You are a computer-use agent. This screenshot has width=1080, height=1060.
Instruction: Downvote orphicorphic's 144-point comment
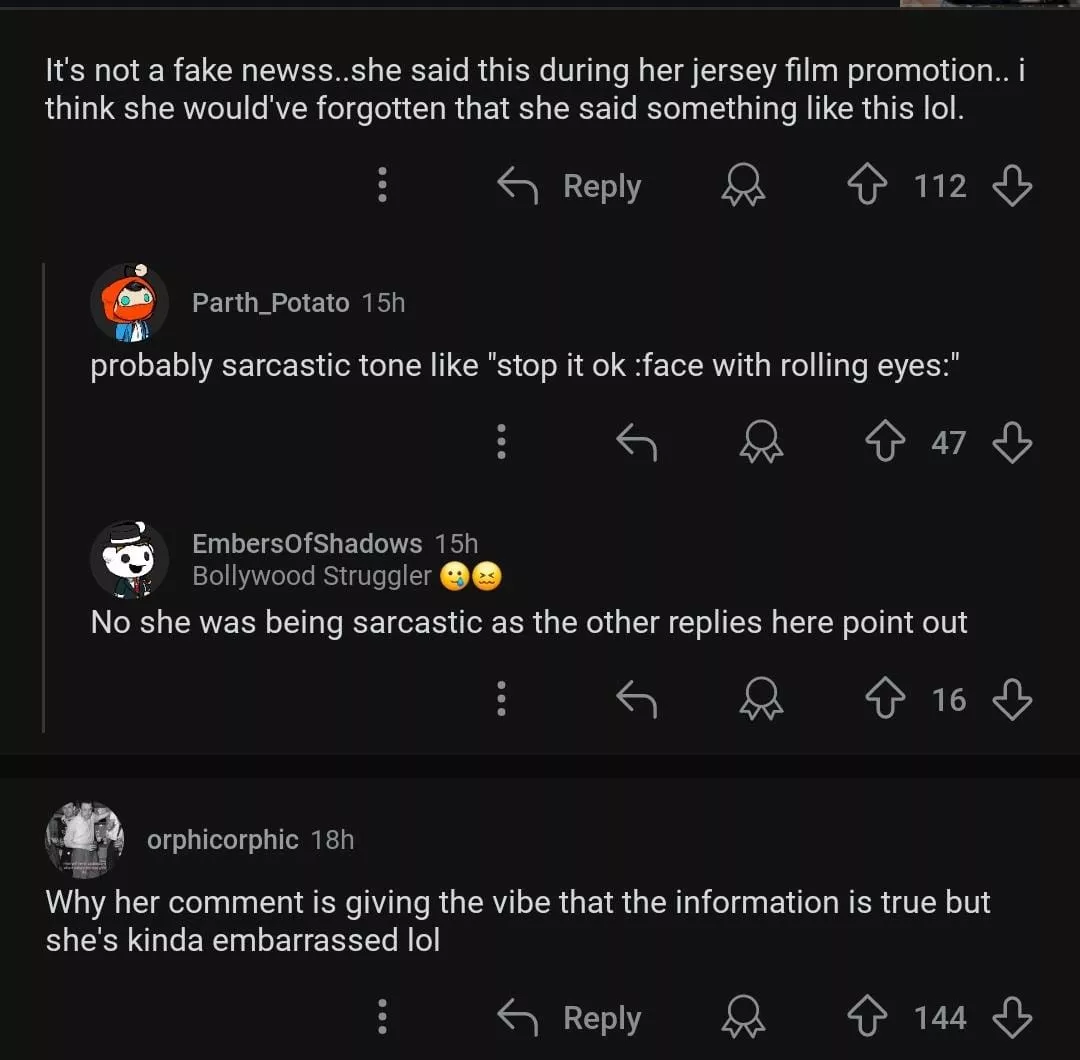coord(1011,1018)
